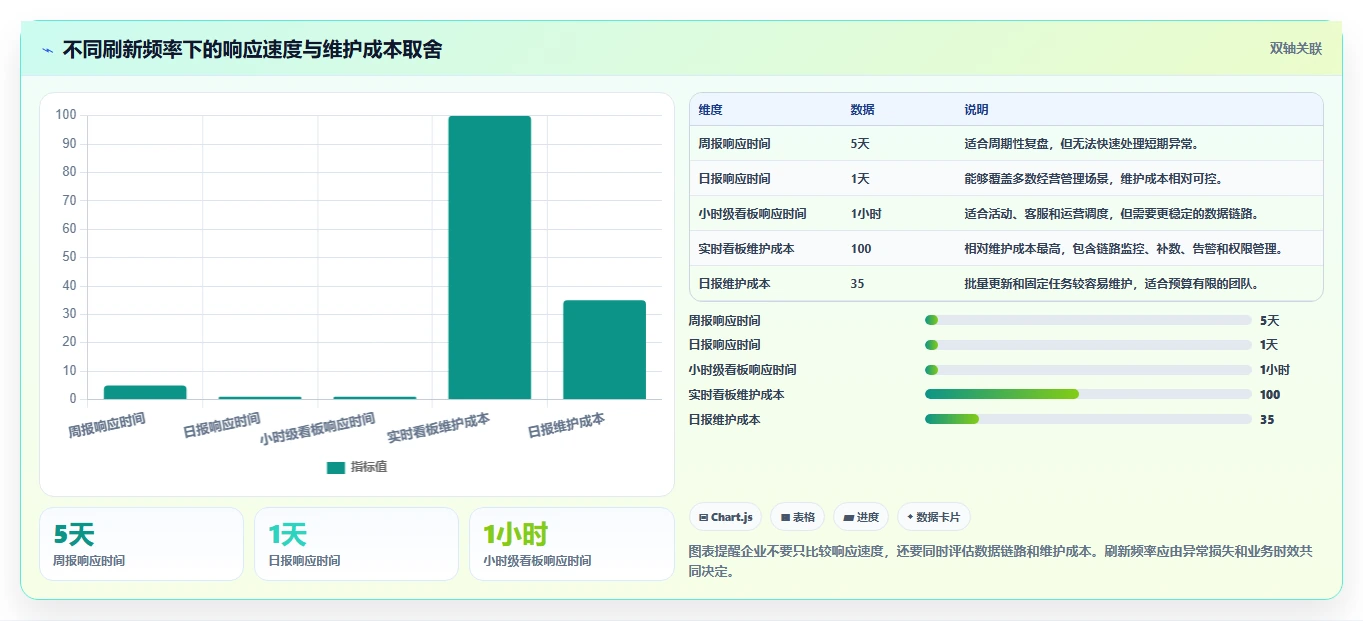Viewport: 1363px width, 621px height.
Task: Select the 表格 tag
Action: tap(797, 517)
